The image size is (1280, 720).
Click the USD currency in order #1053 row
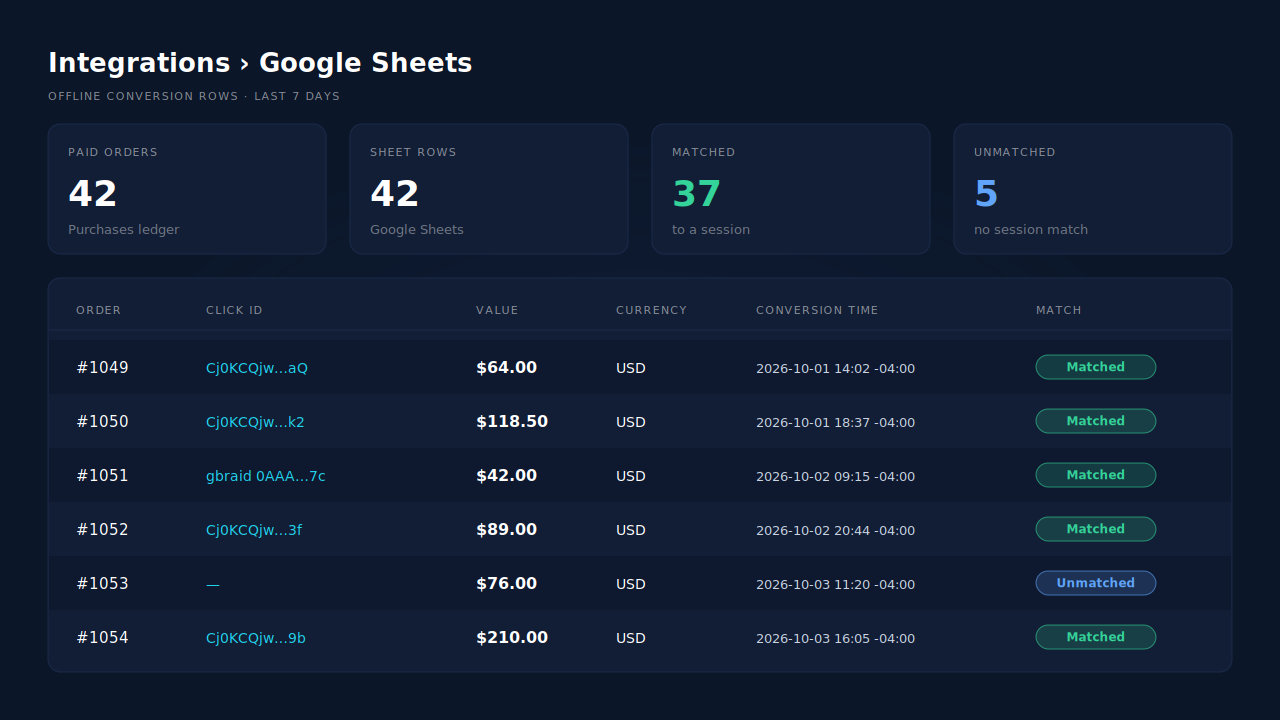click(x=631, y=584)
